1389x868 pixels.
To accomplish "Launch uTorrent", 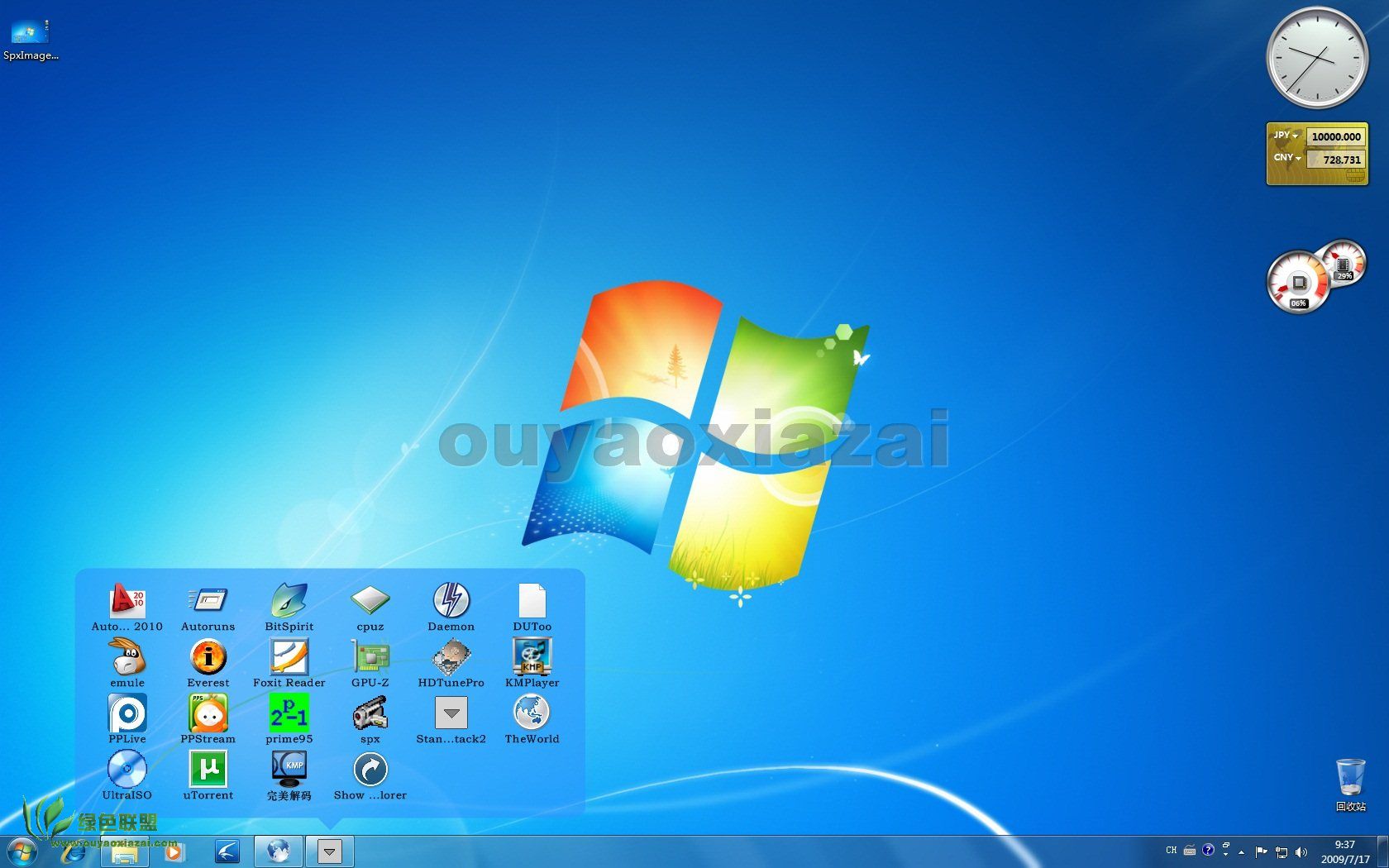I will pos(208,776).
